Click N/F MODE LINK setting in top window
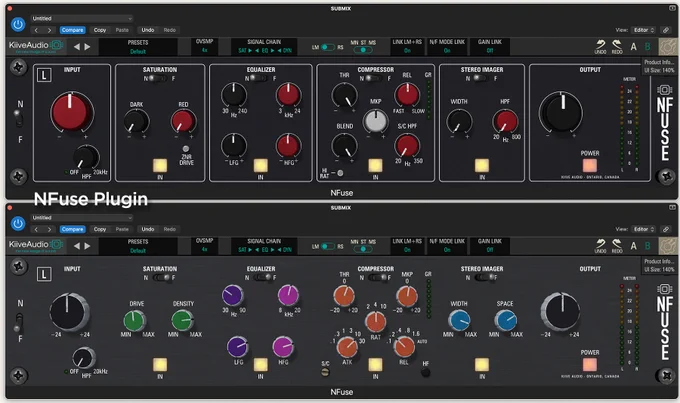The height and width of the screenshot is (403, 680). coord(447,46)
